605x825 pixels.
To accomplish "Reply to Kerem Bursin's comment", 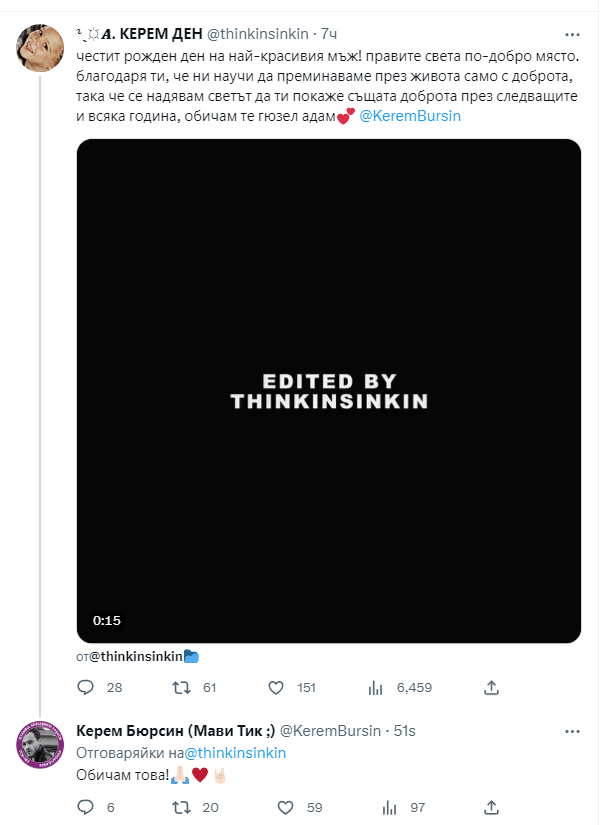I will [86, 807].
